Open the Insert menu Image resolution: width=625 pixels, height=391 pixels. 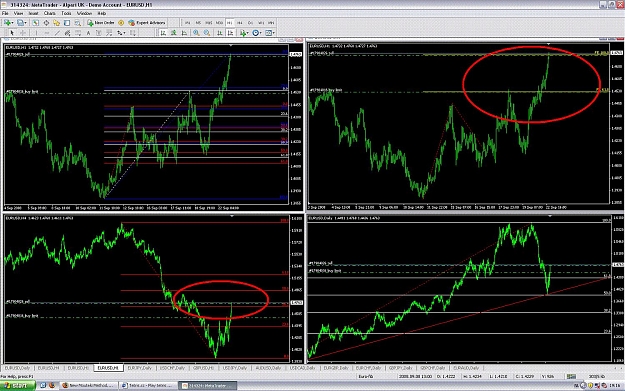pyautogui.click(x=33, y=13)
